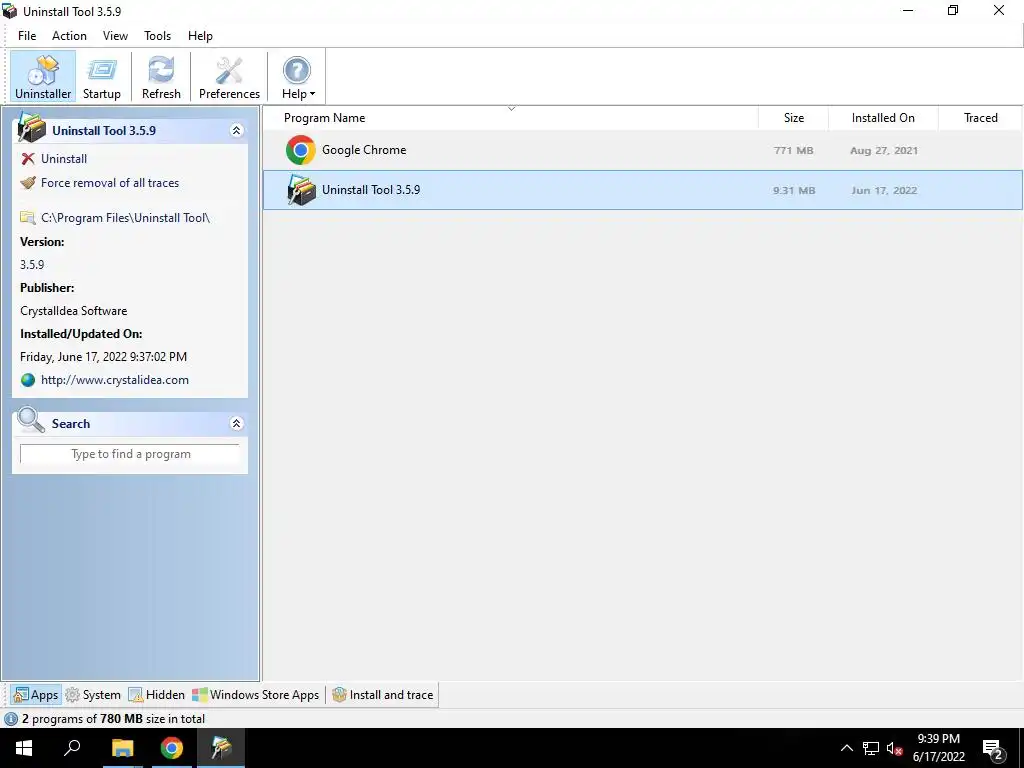Open http://www.crystalidea.com link
Screen dimensions: 1024x768
tap(115, 380)
